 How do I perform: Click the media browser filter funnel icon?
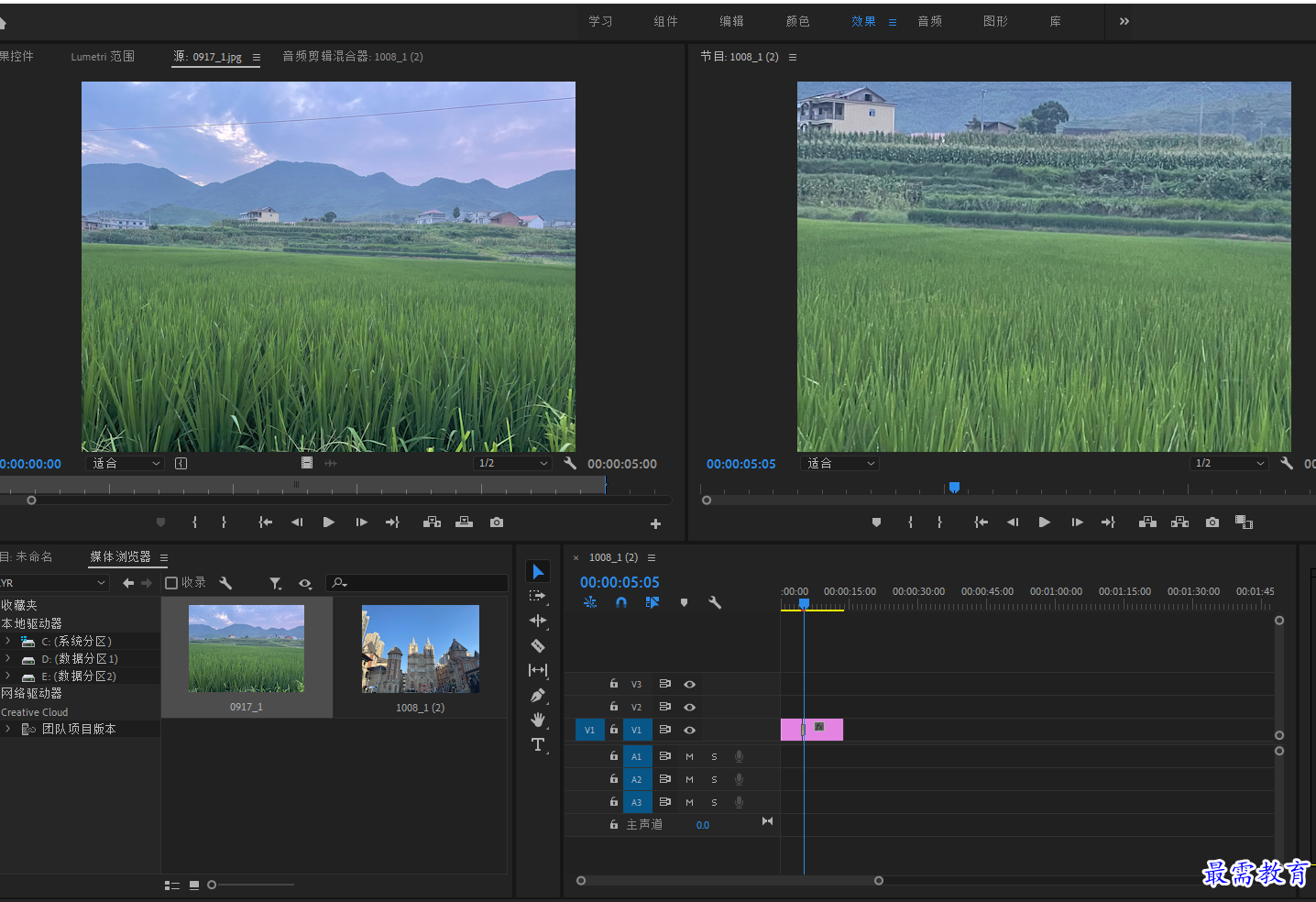(275, 583)
